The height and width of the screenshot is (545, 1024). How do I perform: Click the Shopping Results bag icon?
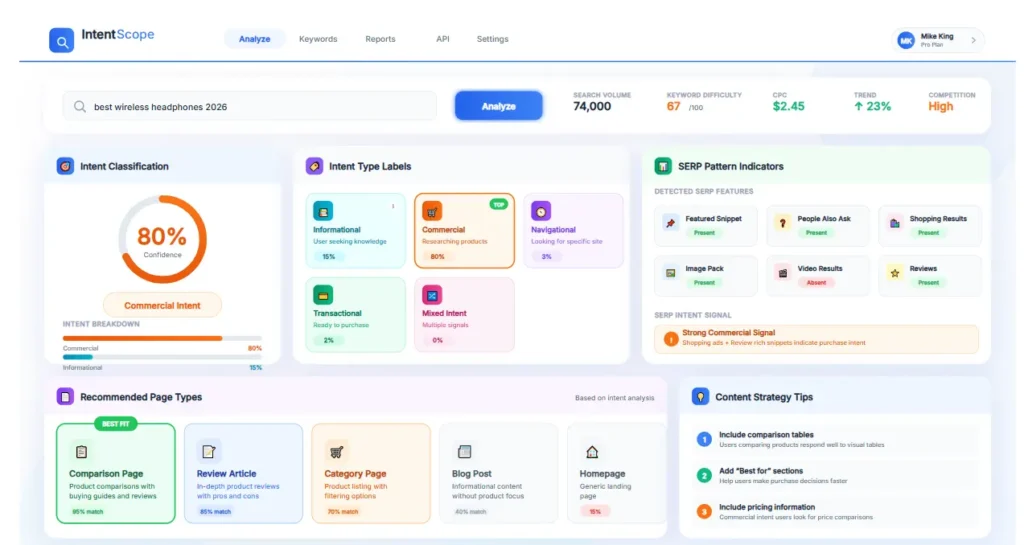tap(895, 223)
